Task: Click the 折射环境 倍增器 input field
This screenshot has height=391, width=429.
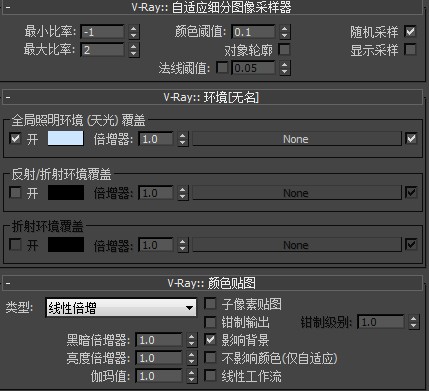Action: click(x=156, y=245)
